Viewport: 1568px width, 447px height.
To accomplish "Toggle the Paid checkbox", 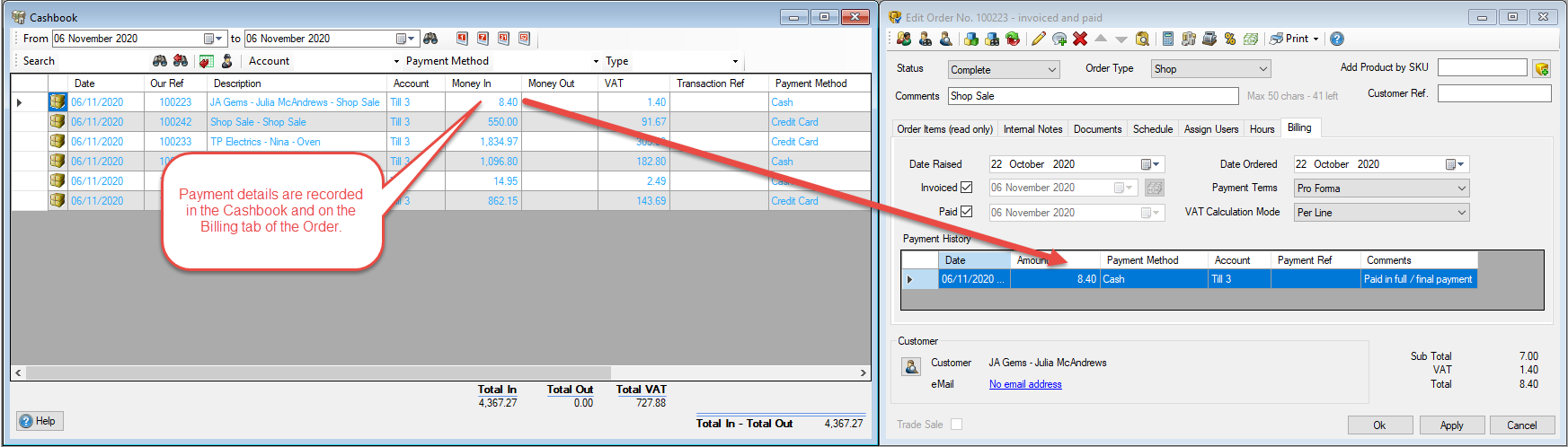I will coord(967,212).
